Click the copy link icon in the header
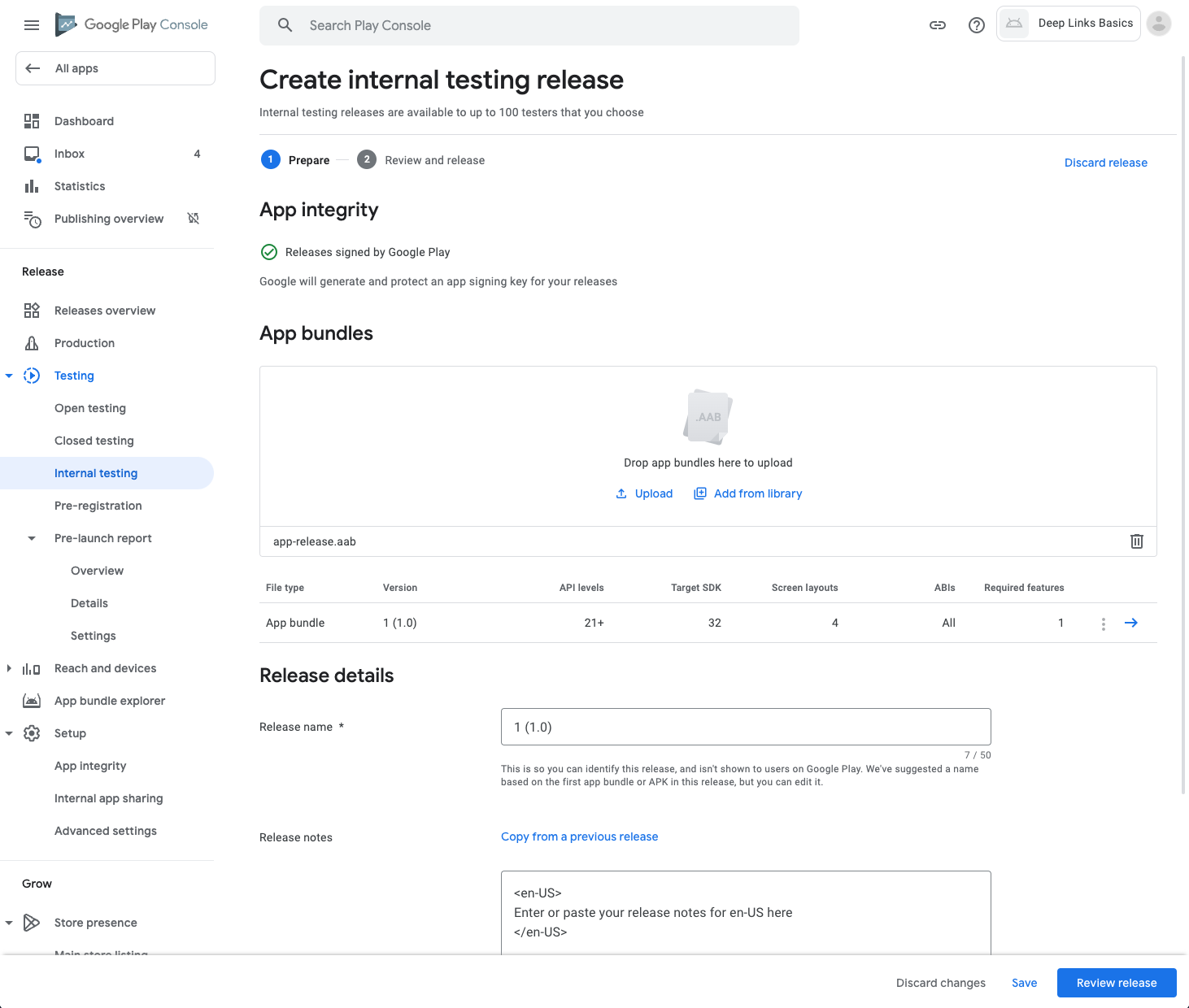The image size is (1189, 1008). (x=938, y=25)
